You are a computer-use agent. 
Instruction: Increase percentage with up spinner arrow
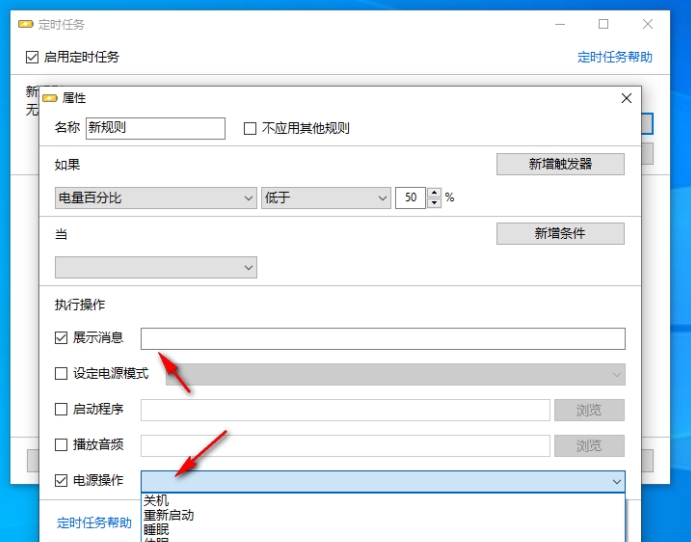pos(435,193)
